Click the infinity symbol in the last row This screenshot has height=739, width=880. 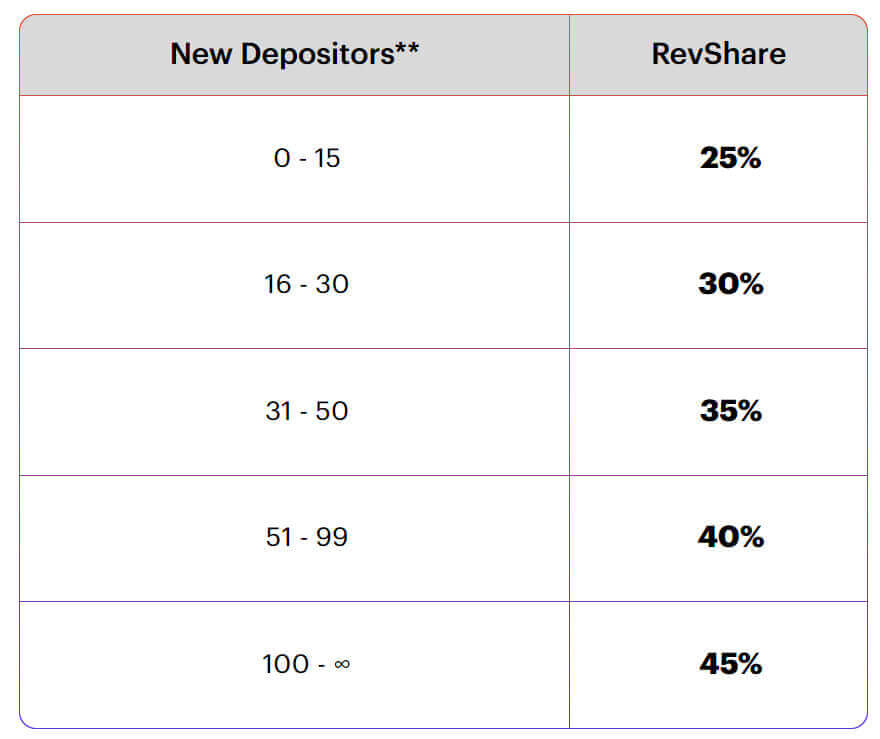pyautogui.click(x=342, y=664)
